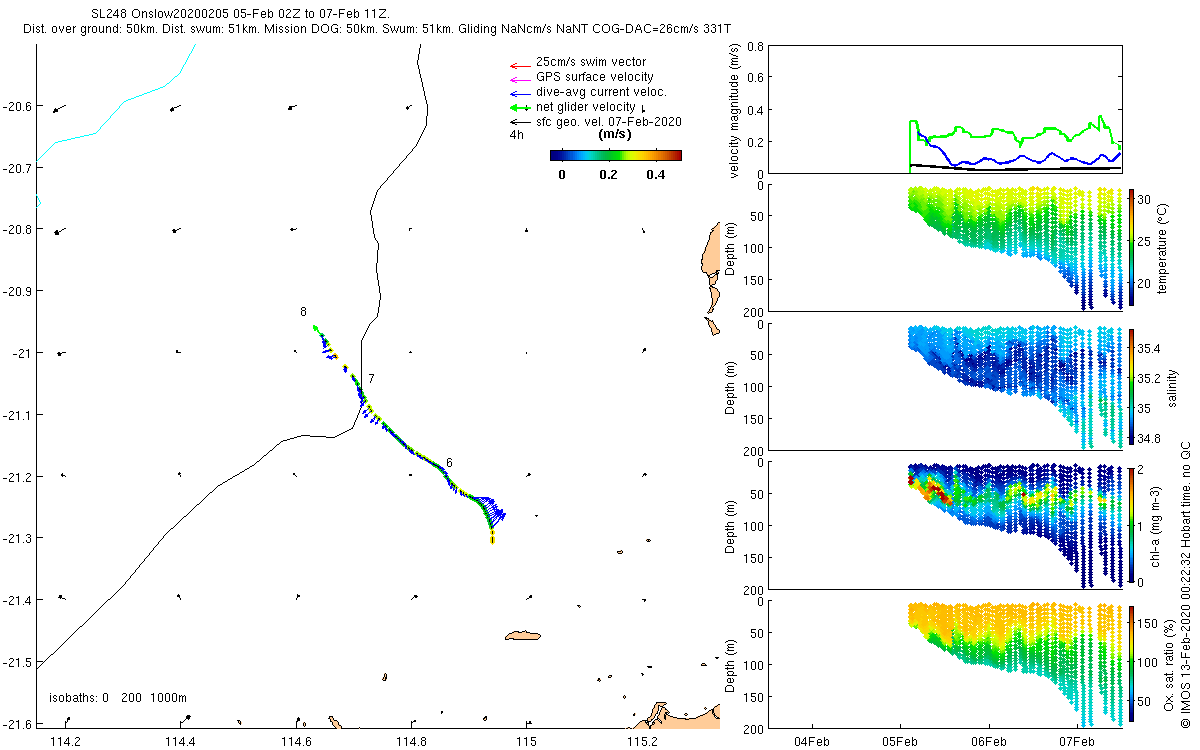Click the '114.2' longitude tick label
This screenshot has width=1200, height=750.
click(x=65, y=741)
